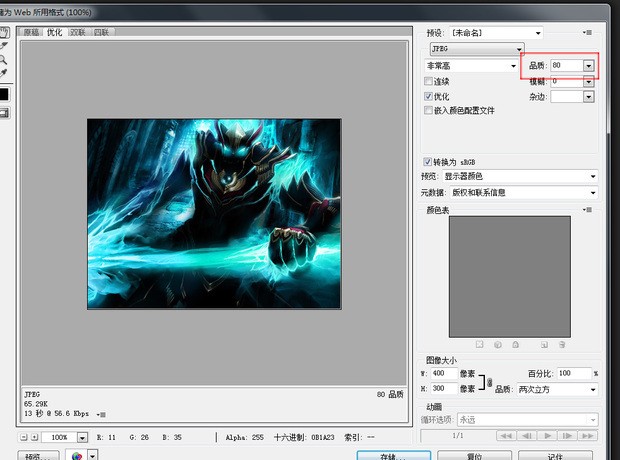Click the black eyedropper color swatch

point(4,94)
